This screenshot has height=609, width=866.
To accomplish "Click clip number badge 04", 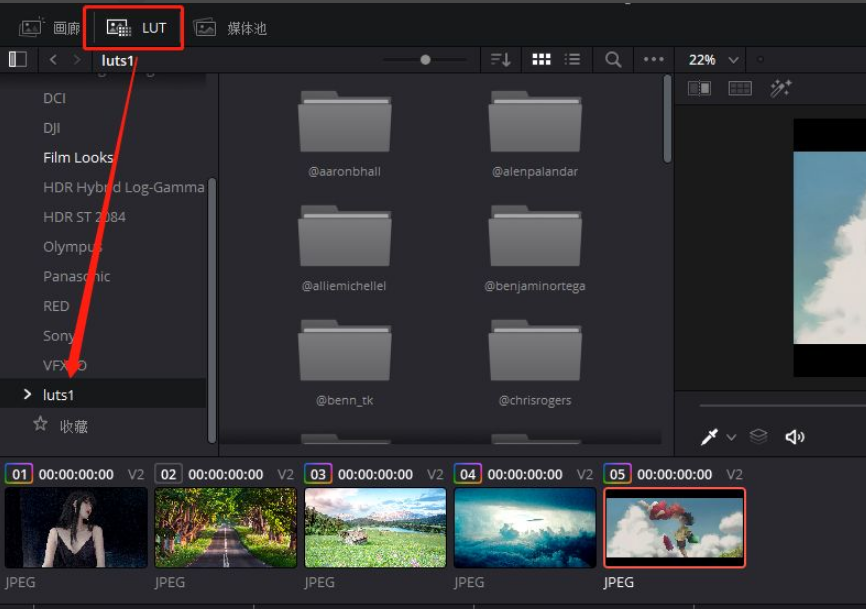I will pyautogui.click(x=468, y=474).
